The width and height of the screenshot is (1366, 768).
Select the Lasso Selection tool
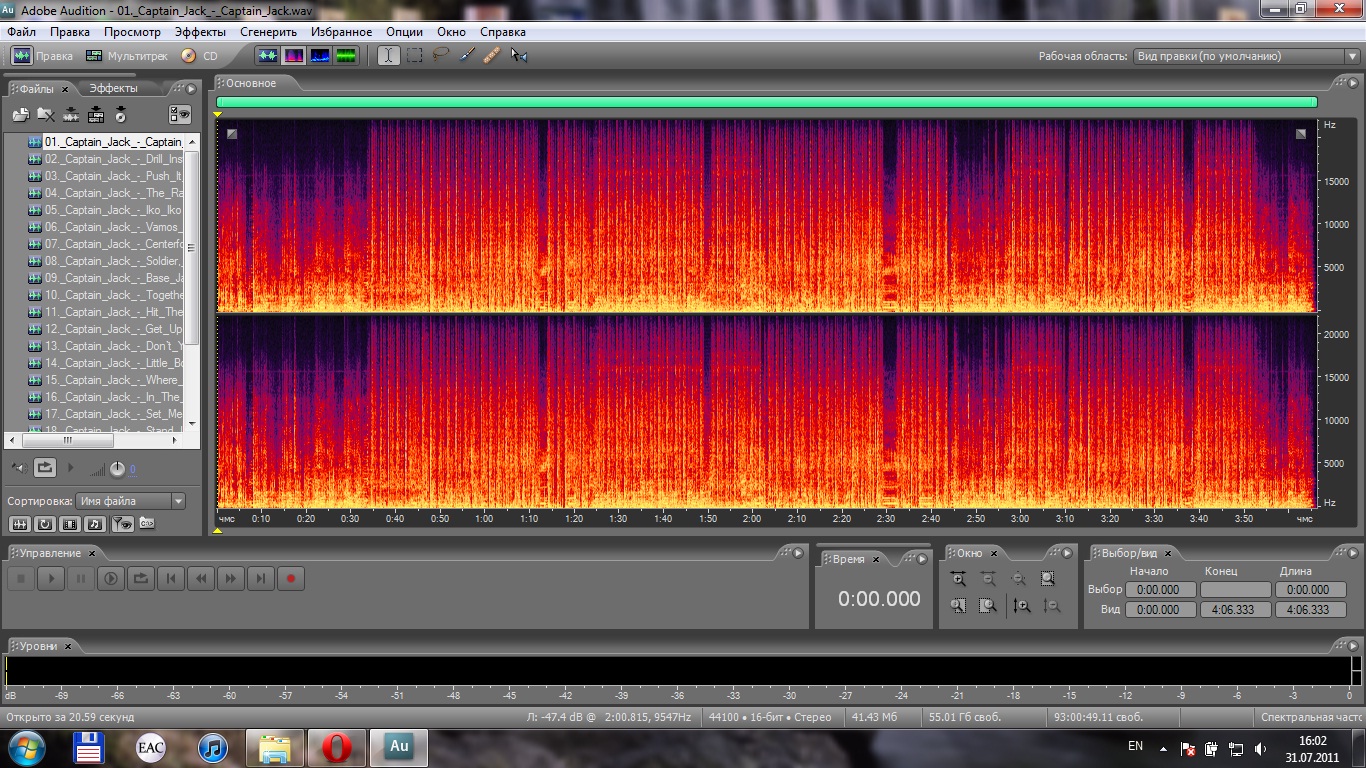pyautogui.click(x=441, y=56)
